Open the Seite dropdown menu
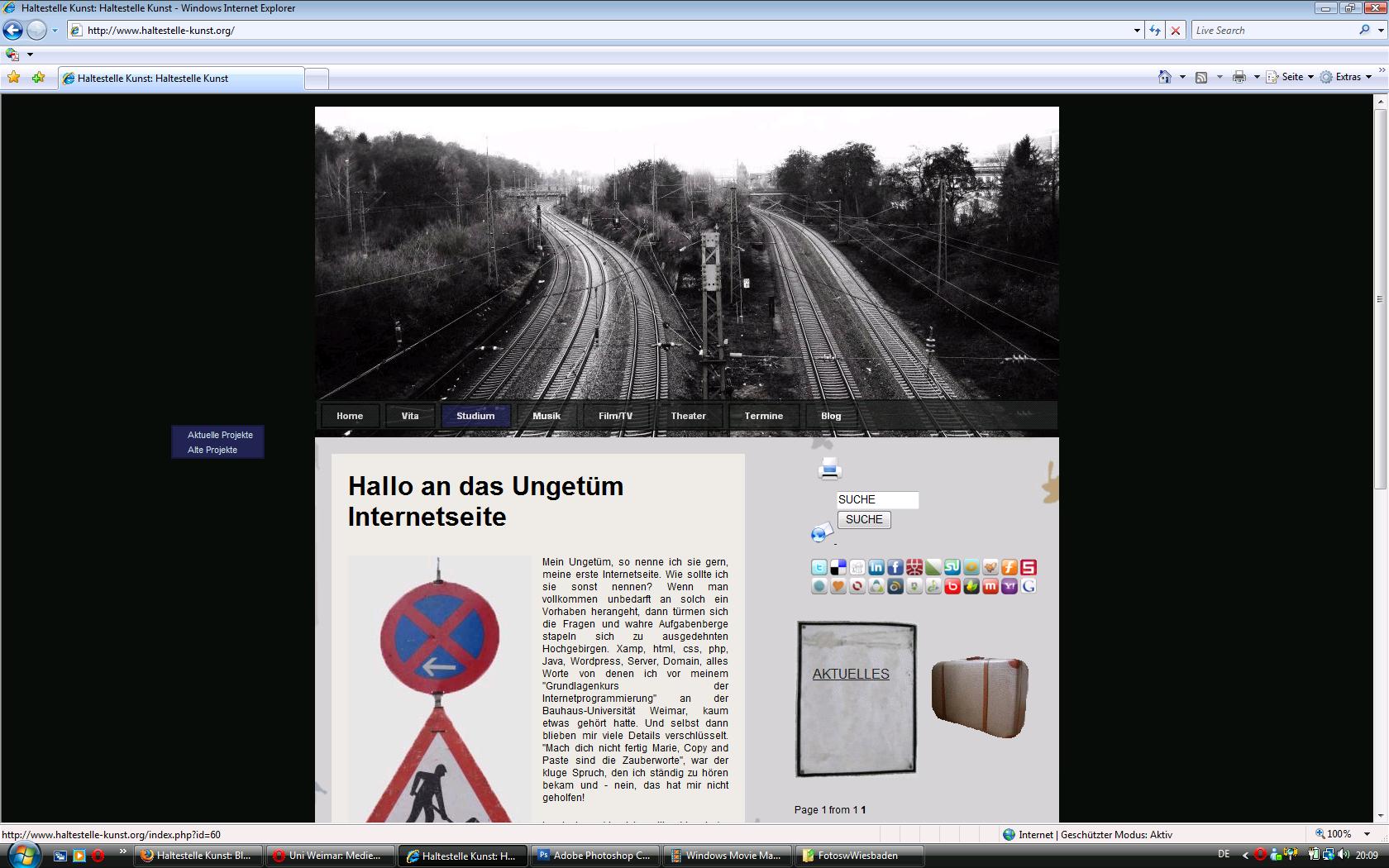This screenshot has height=868, width=1389. (x=1291, y=77)
